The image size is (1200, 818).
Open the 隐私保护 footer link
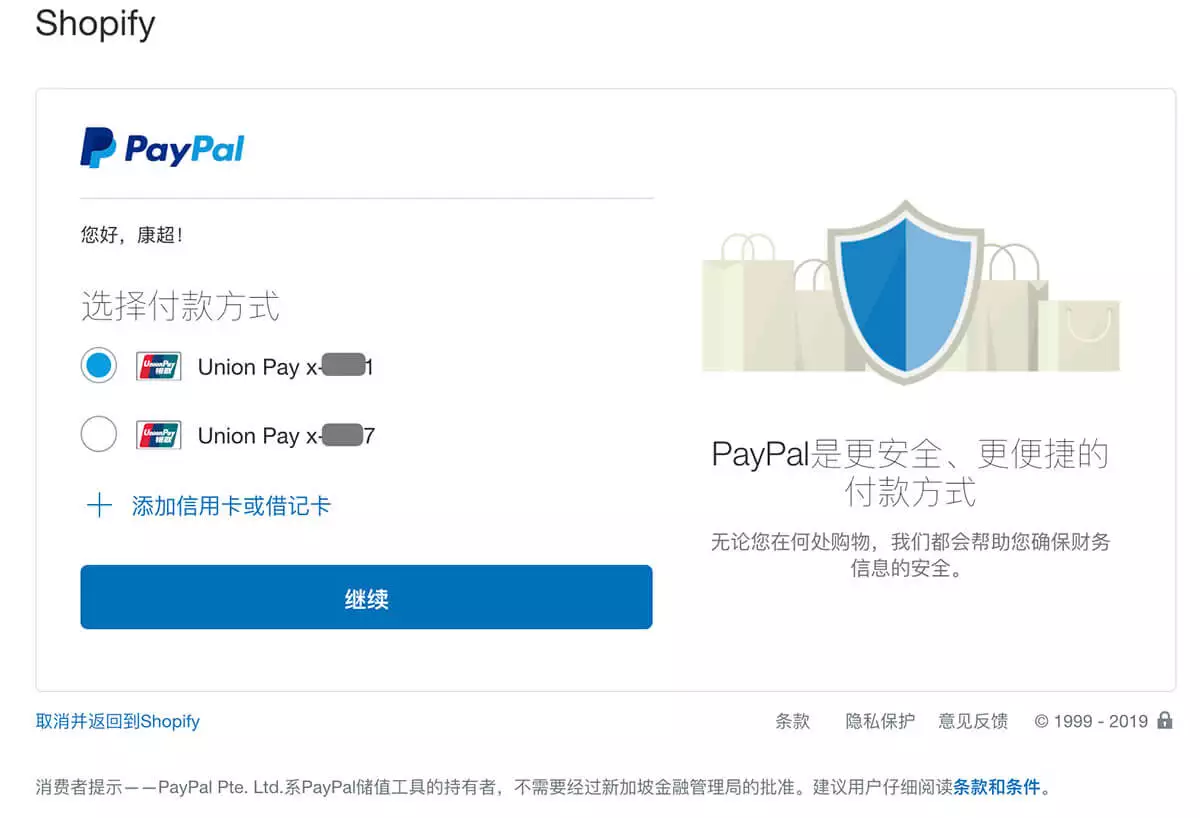pyautogui.click(x=880, y=721)
